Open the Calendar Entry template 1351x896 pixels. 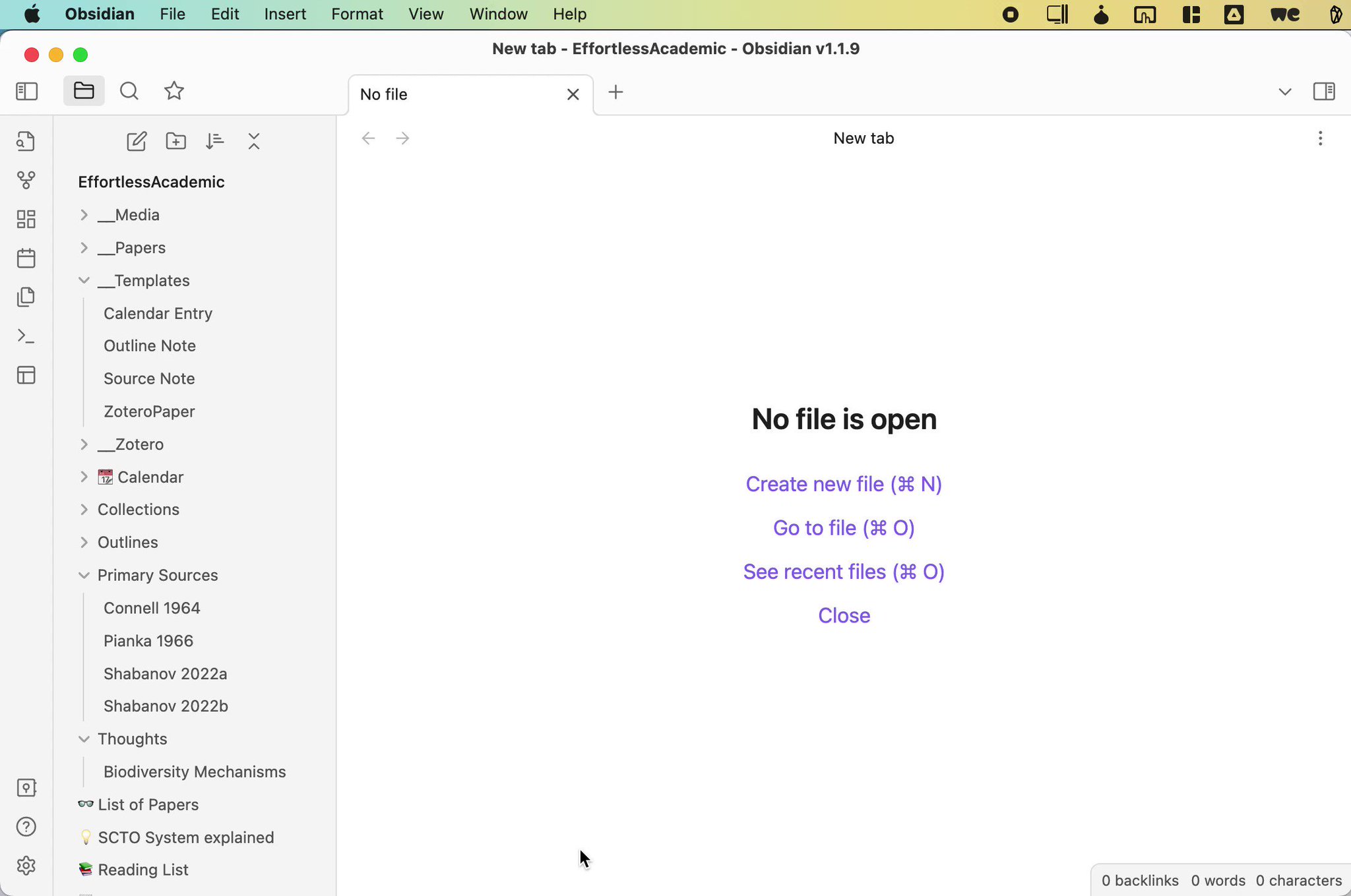coord(158,313)
